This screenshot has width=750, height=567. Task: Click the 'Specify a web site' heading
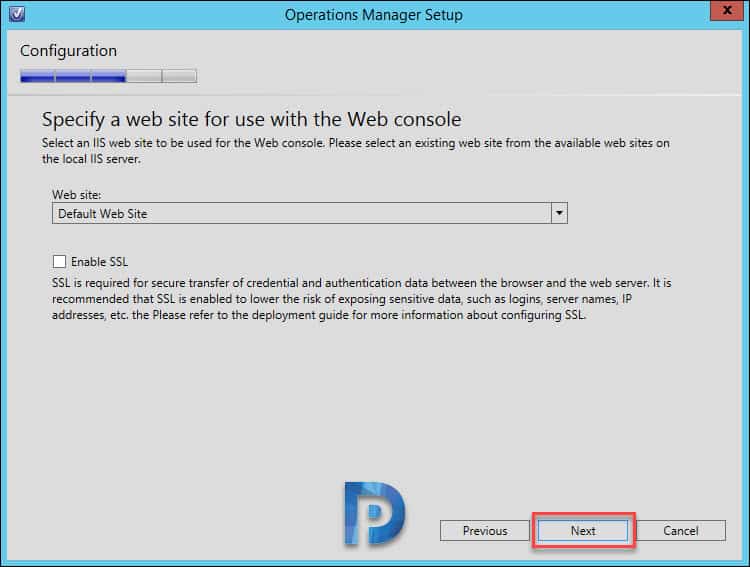coord(252,120)
